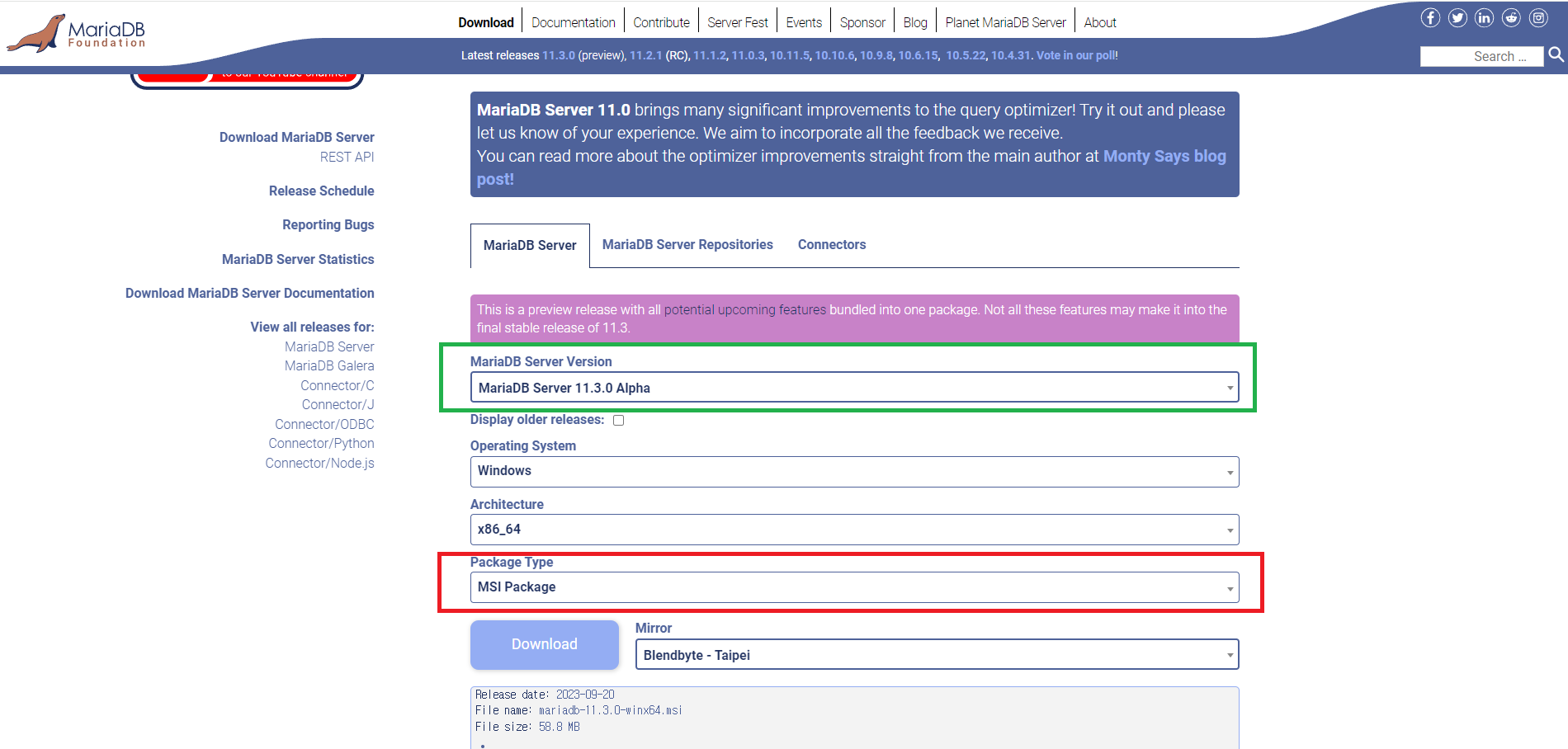Open the 11.2.1 RC release link
1568x749 pixels.
click(x=646, y=55)
